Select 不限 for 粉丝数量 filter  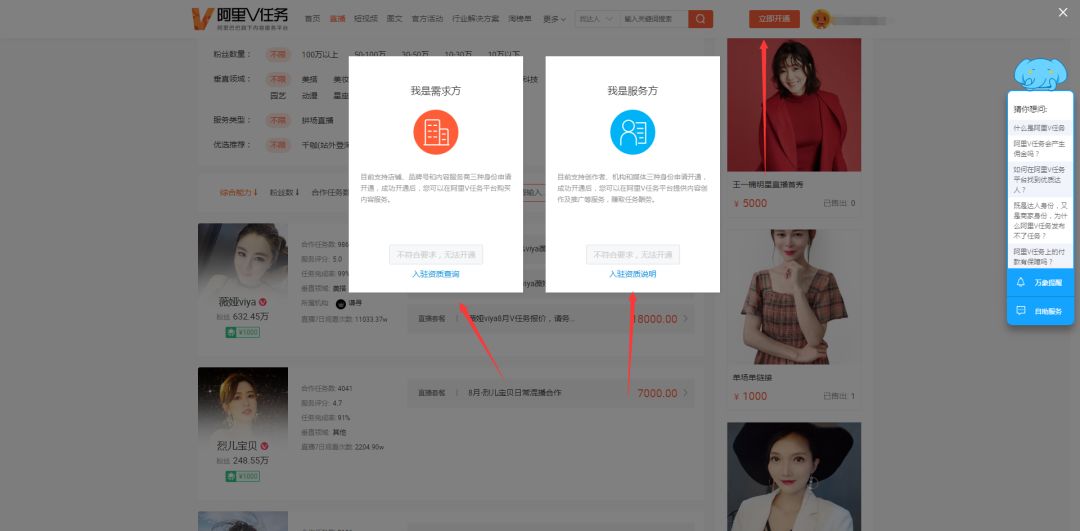(278, 54)
